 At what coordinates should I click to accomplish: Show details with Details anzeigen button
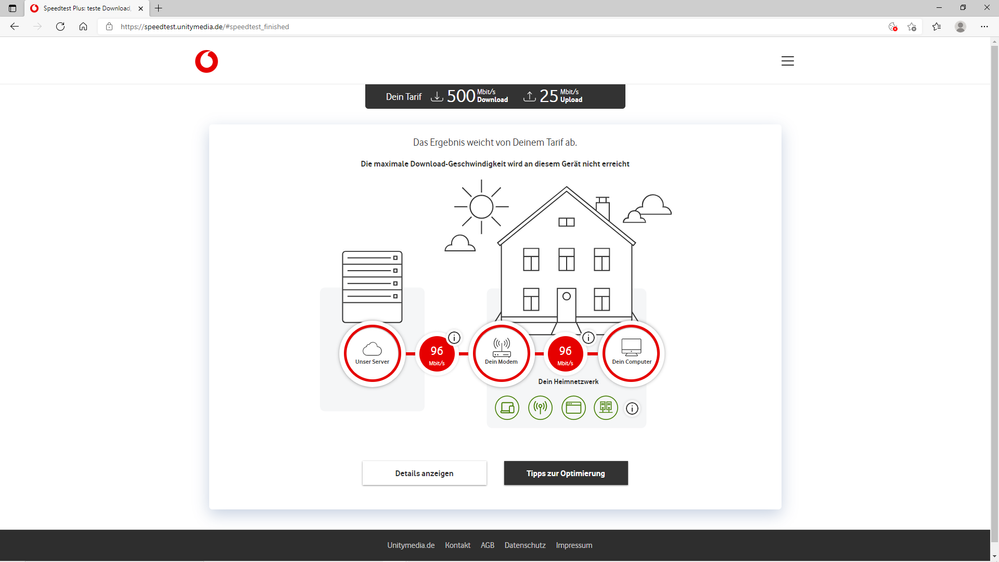coord(424,473)
